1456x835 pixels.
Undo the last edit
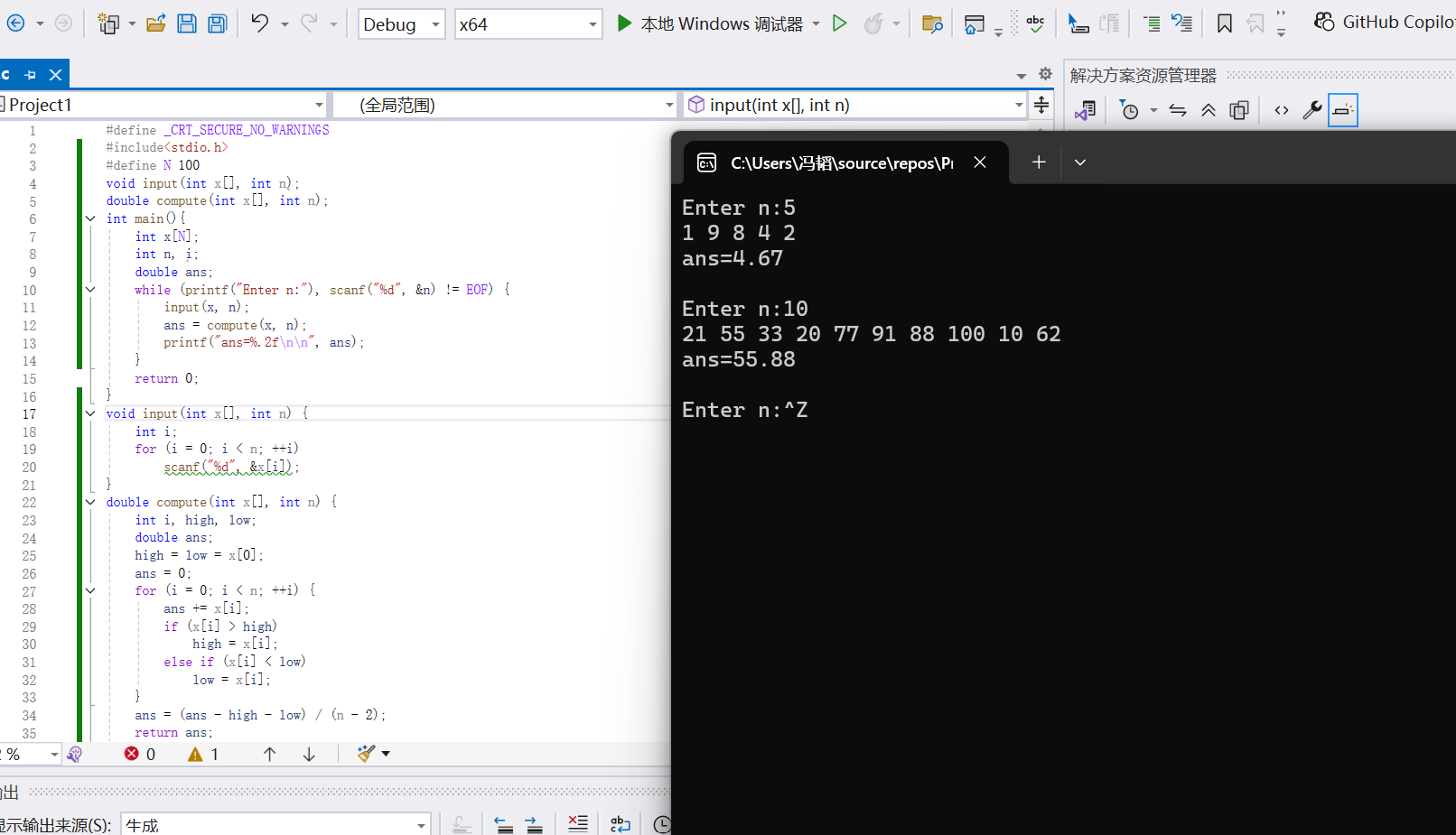(260, 23)
